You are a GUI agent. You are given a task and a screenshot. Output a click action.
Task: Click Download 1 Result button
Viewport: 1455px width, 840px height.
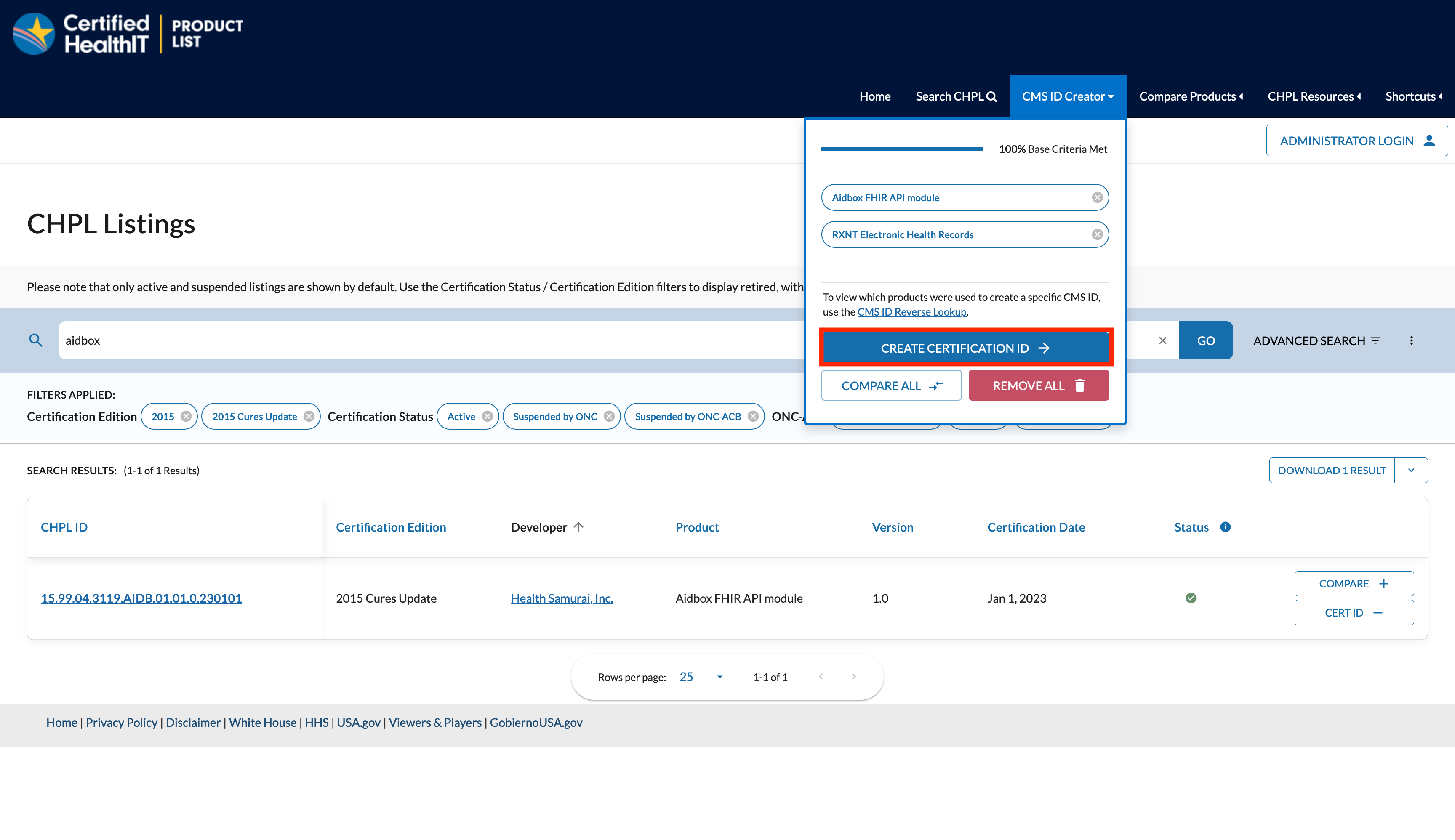1332,470
